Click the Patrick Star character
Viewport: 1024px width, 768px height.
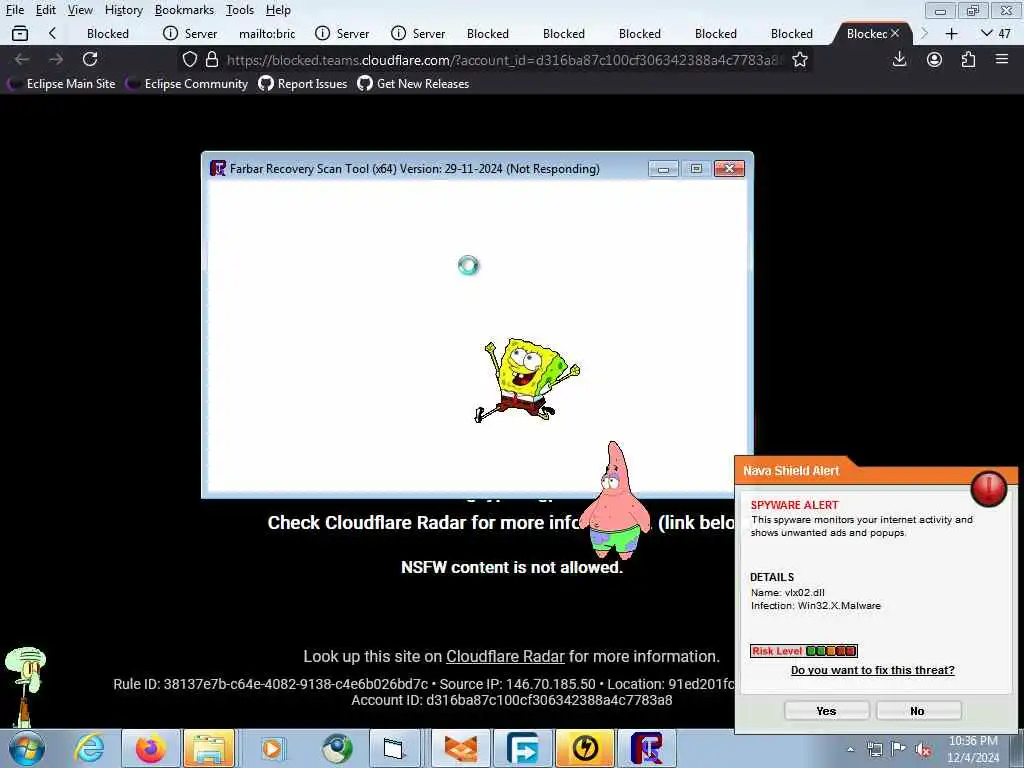click(x=615, y=501)
